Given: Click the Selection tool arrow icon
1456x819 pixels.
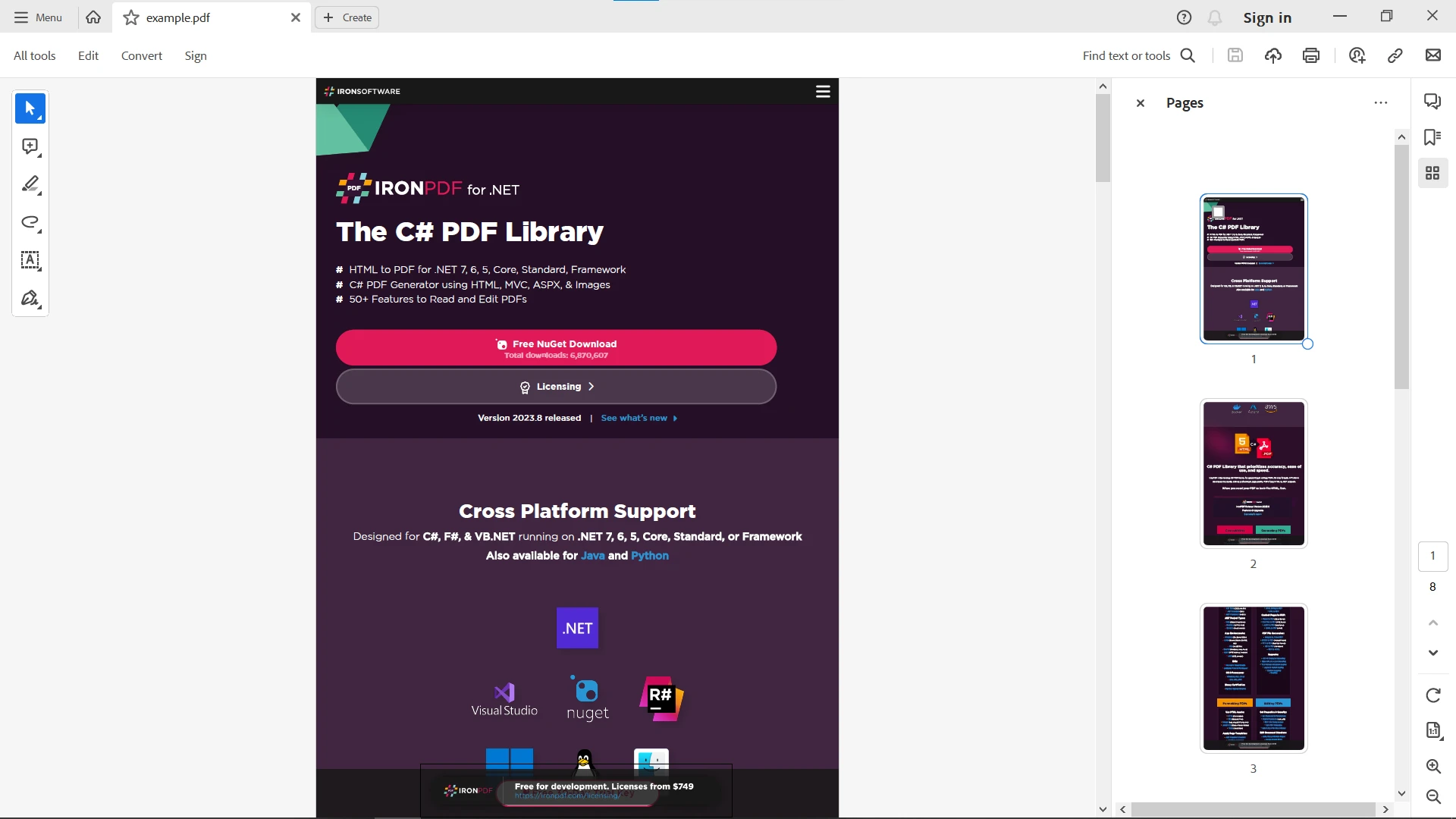Looking at the screenshot, I should tap(30, 108).
